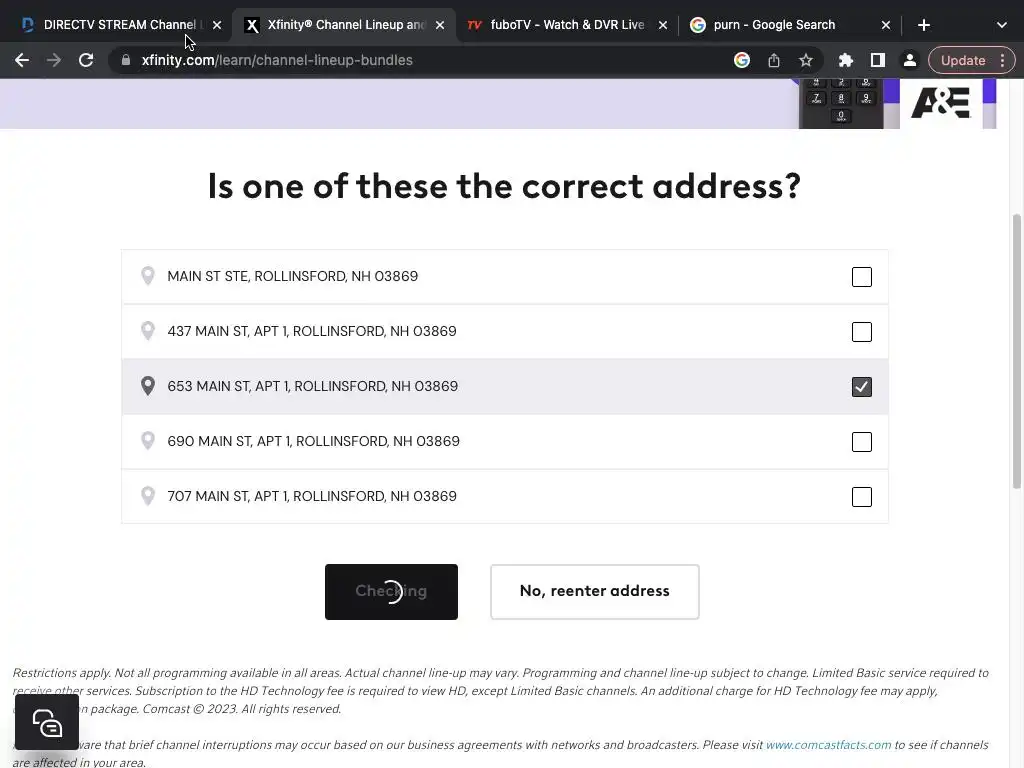Tick the MAIN ST STE checkbox

point(861,277)
